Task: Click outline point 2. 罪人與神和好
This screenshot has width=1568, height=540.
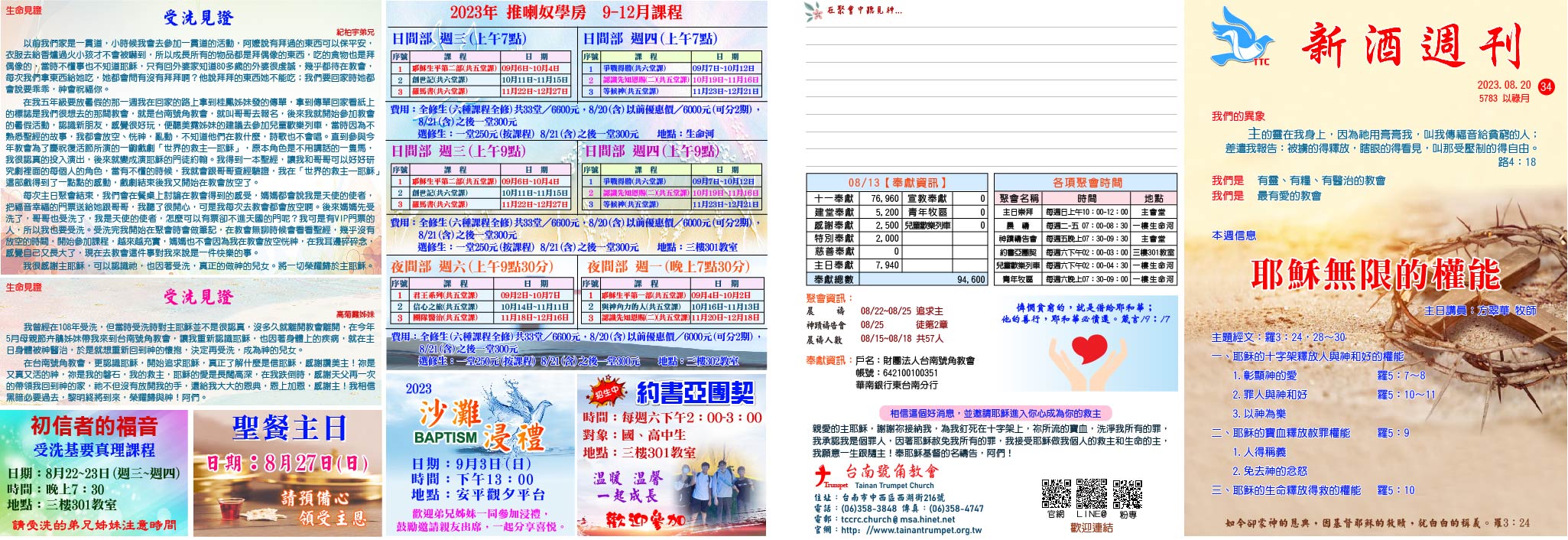Action: (x=1269, y=395)
